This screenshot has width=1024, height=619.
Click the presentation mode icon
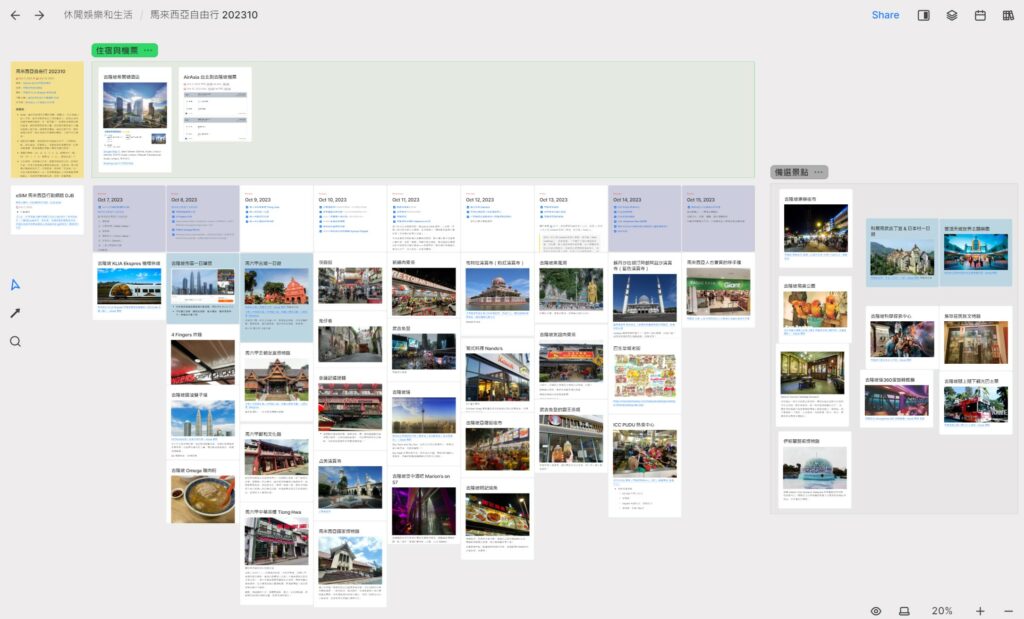(x=904, y=611)
